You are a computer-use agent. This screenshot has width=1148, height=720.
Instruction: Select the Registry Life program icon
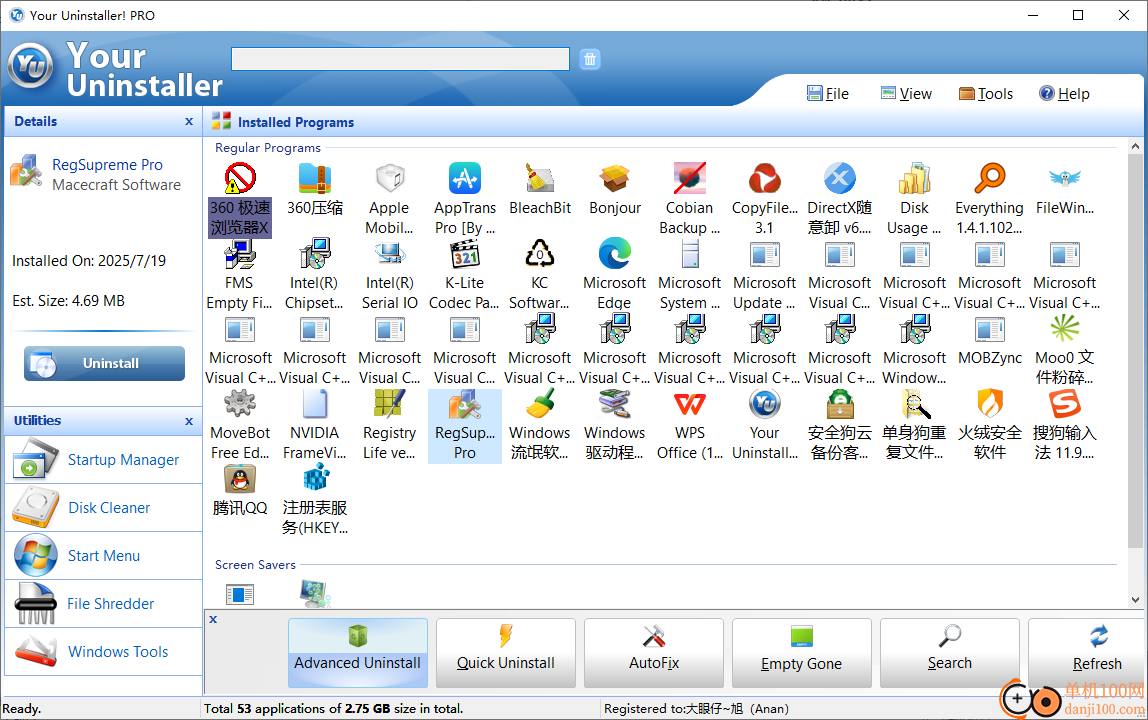390,404
